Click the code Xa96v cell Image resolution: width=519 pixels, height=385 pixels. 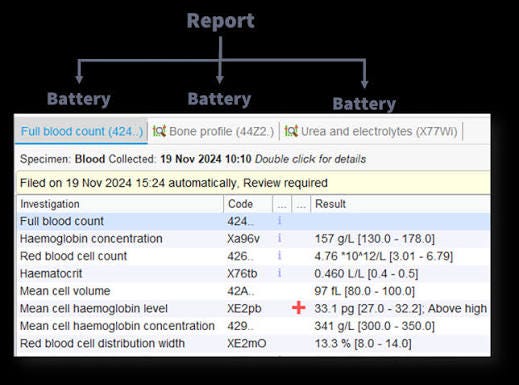(x=244, y=239)
